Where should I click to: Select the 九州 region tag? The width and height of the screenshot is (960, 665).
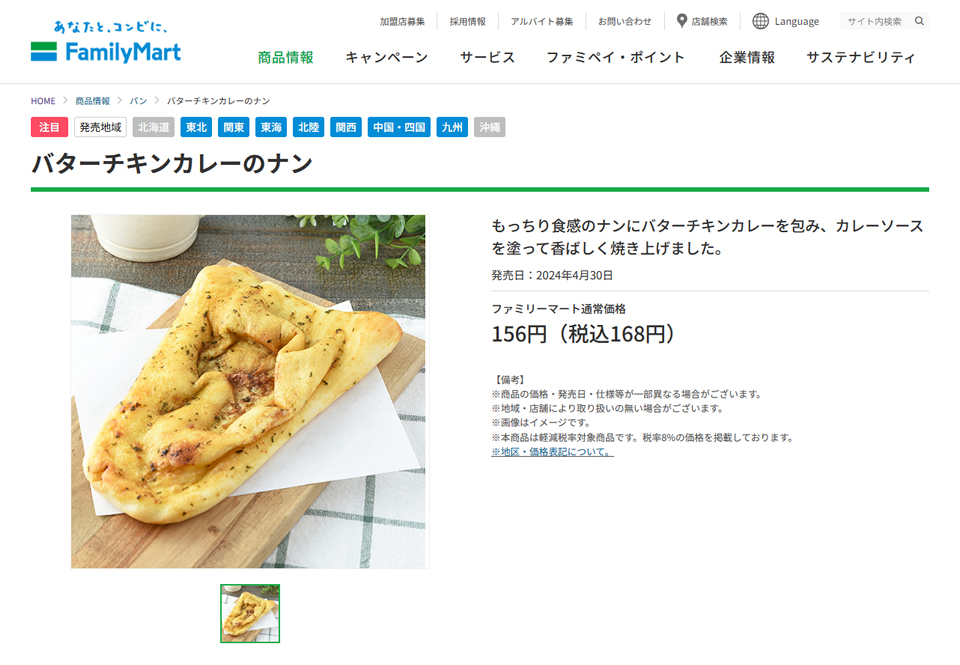click(452, 127)
